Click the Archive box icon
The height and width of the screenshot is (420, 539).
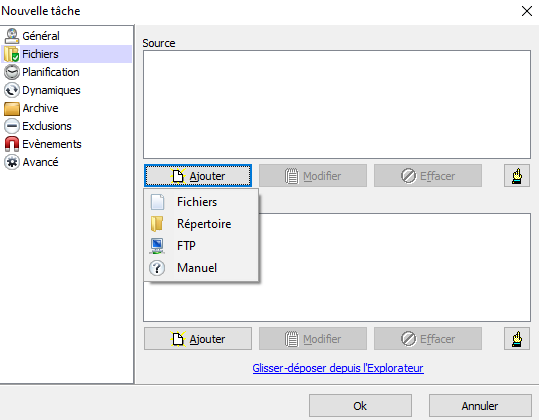(x=12, y=108)
